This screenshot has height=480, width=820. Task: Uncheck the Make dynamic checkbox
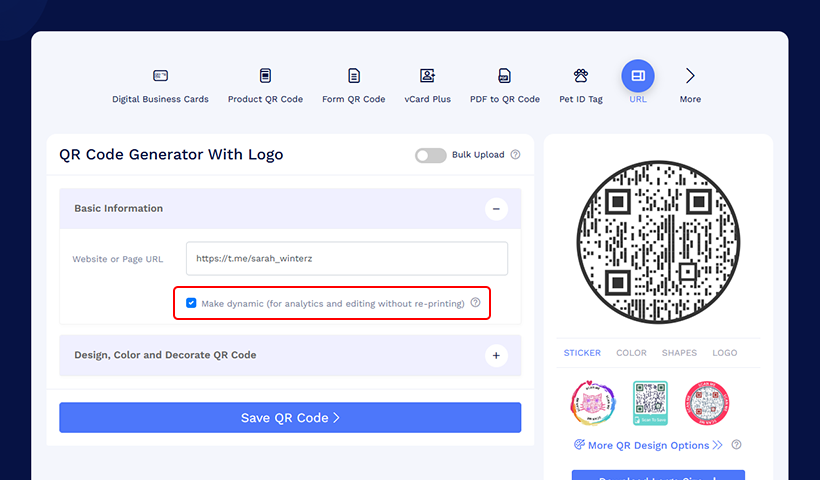click(191, 303)
